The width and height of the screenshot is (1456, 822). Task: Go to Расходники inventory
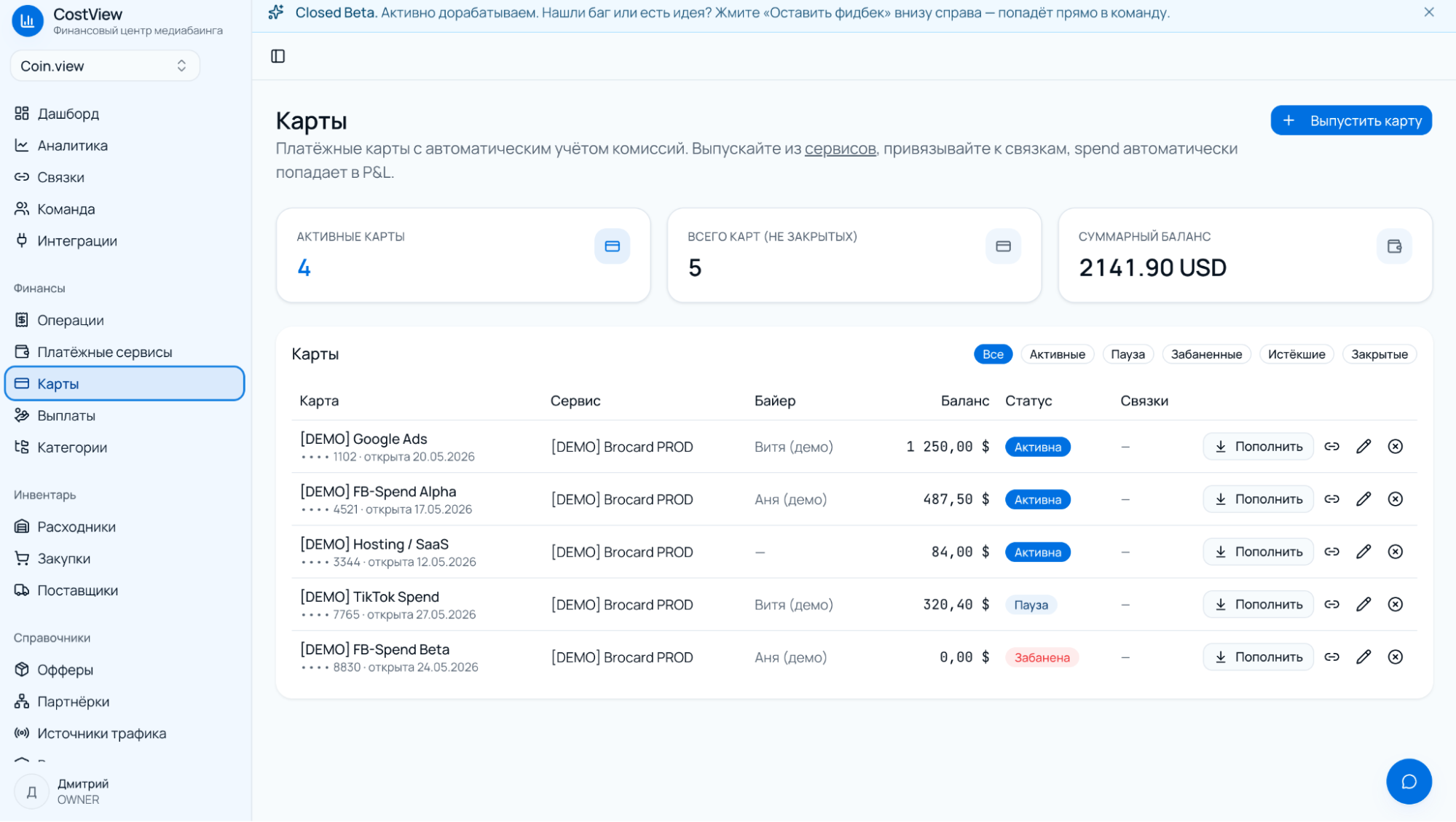click(125, 527)
